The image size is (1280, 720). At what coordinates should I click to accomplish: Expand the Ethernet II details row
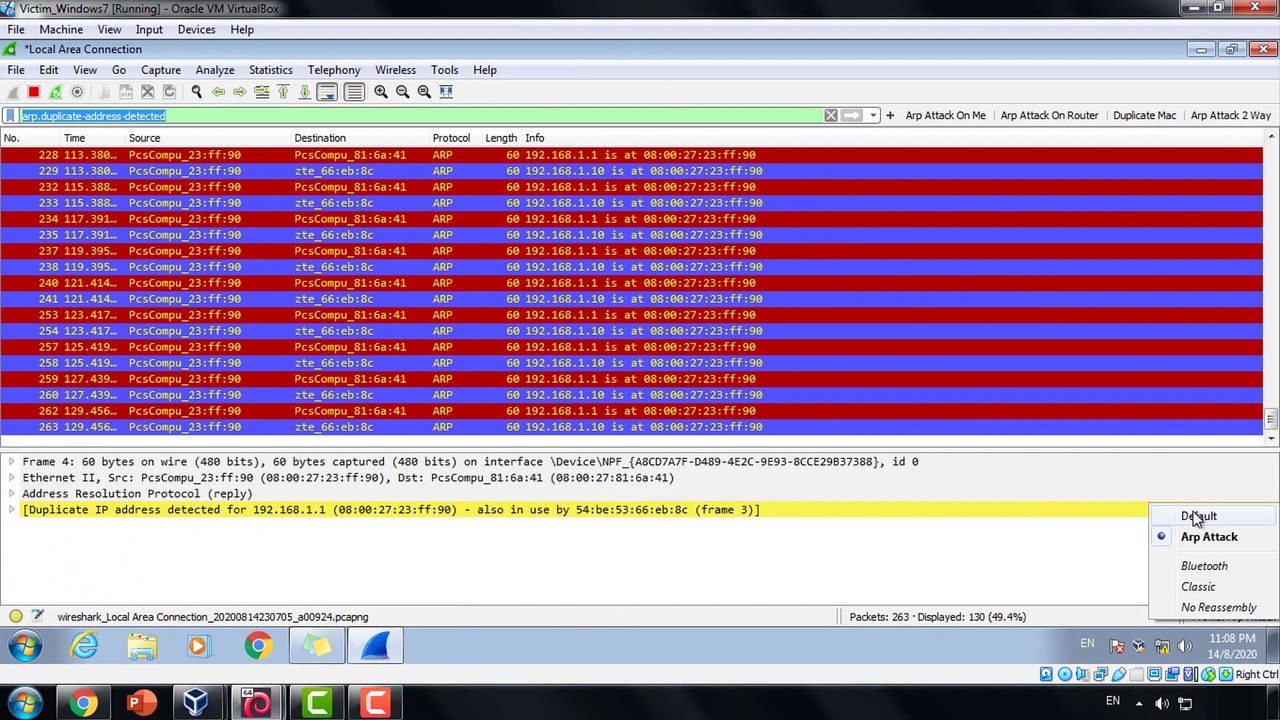(x=11, y=478)
